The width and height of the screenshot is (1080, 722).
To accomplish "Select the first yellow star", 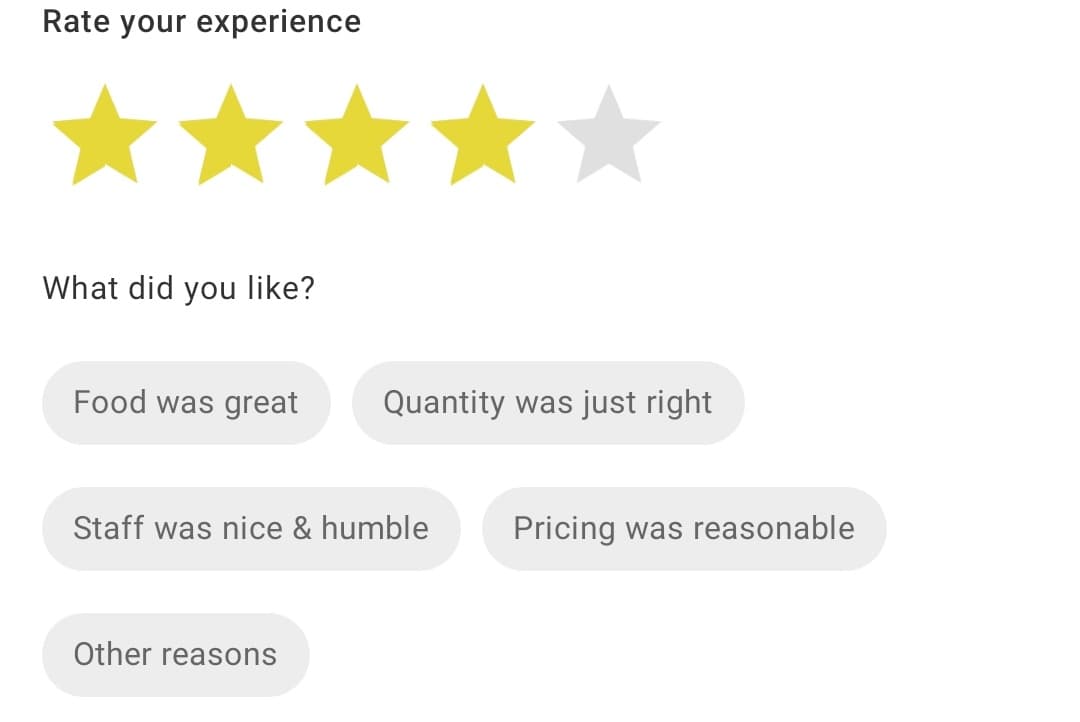I will 105,136.
